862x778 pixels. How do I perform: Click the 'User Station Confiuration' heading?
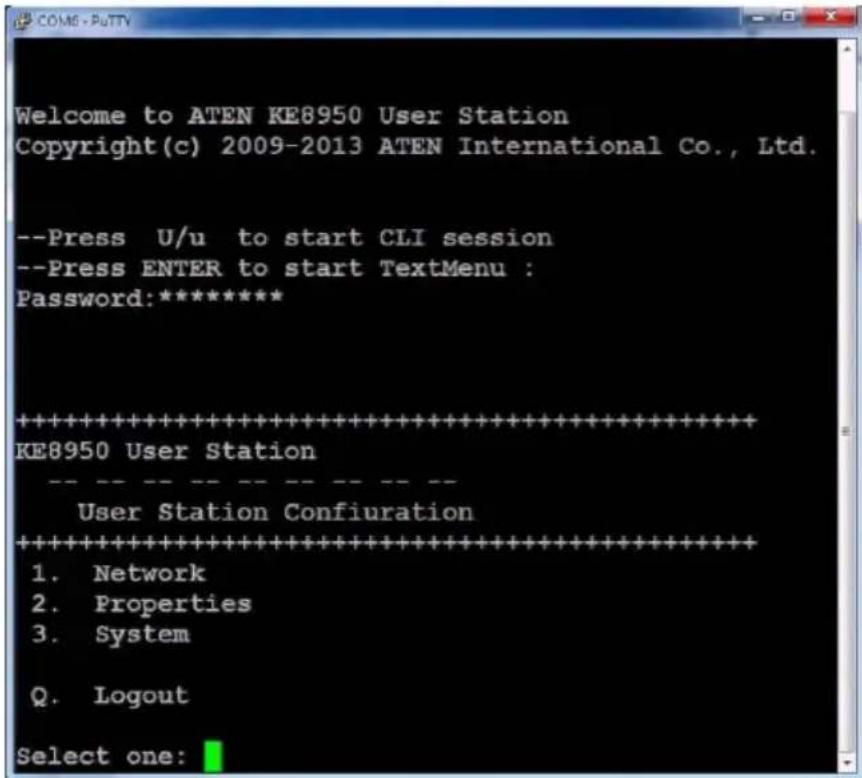[x=275, y=512]
